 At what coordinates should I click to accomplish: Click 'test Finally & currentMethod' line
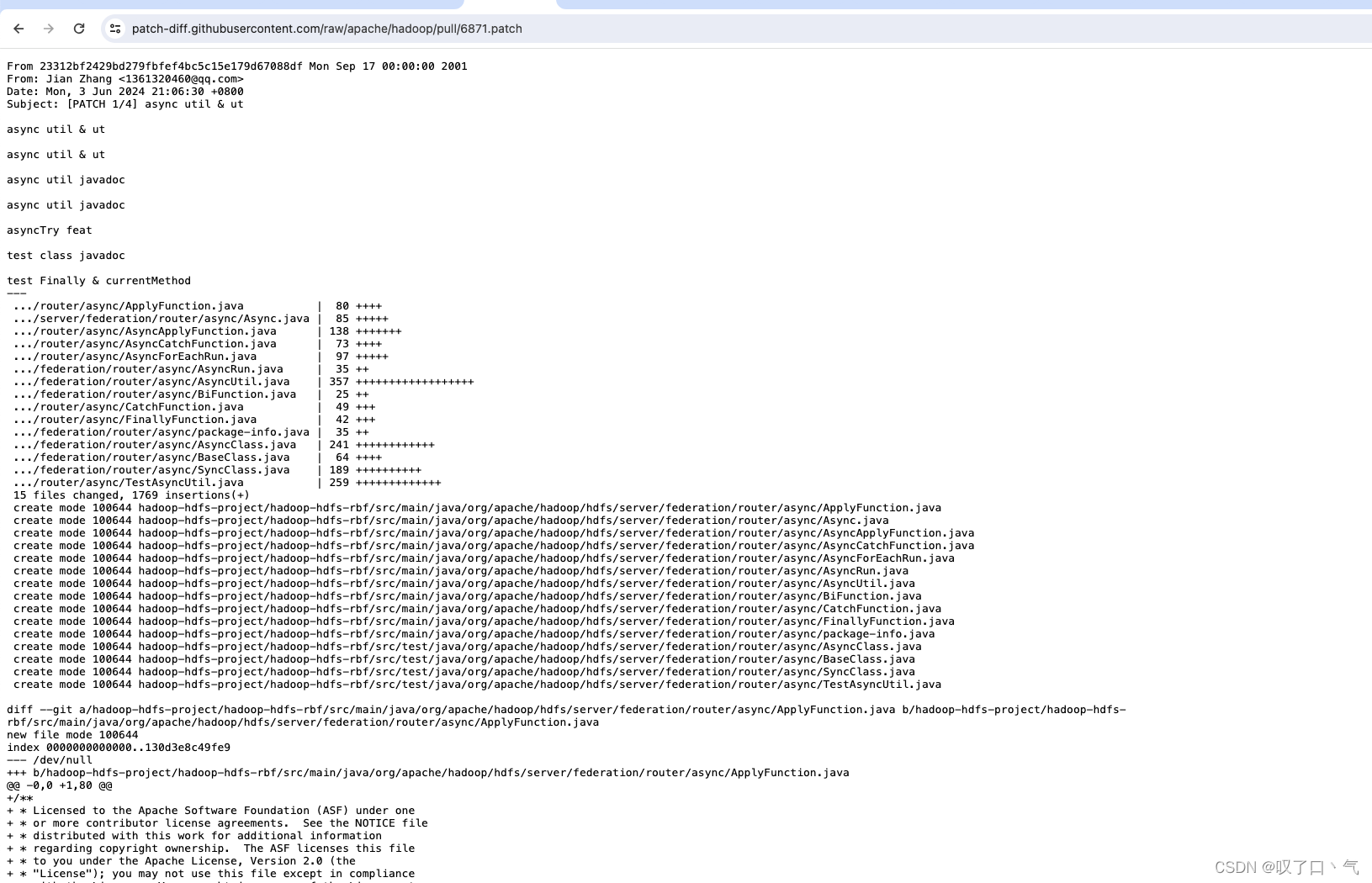(99, 281)
